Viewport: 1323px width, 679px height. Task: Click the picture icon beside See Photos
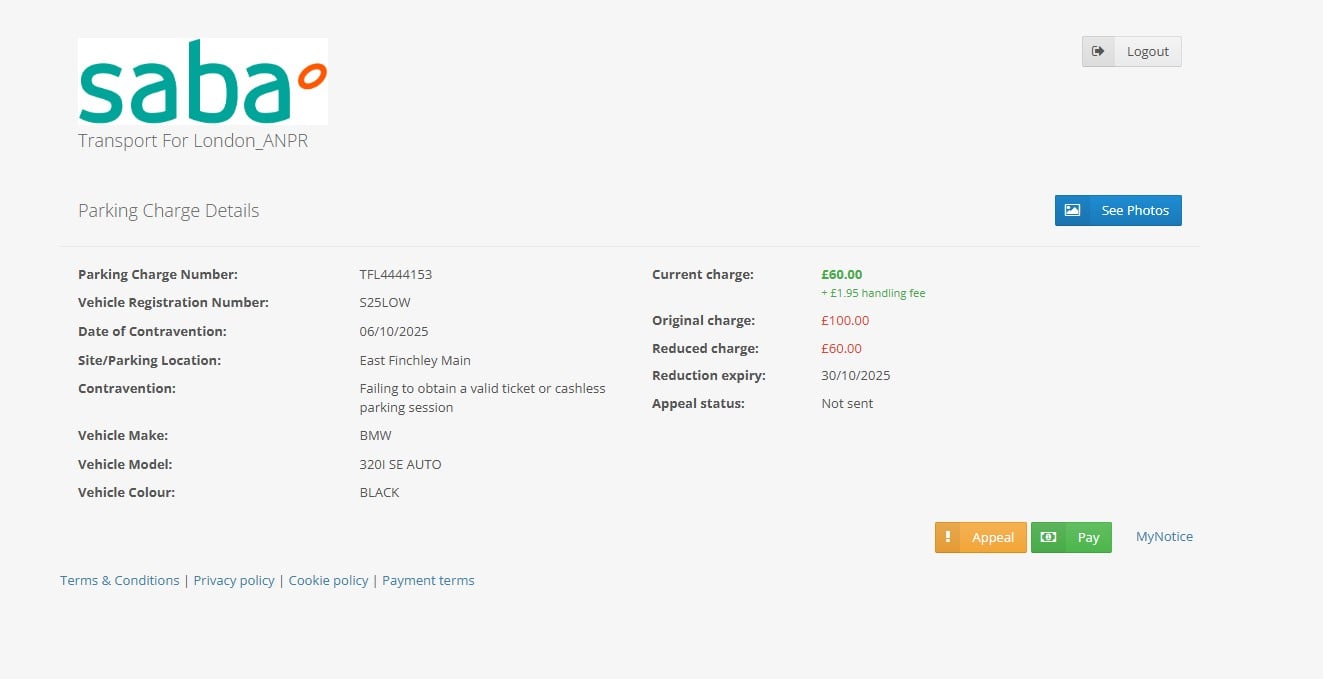click(1072, 211)
